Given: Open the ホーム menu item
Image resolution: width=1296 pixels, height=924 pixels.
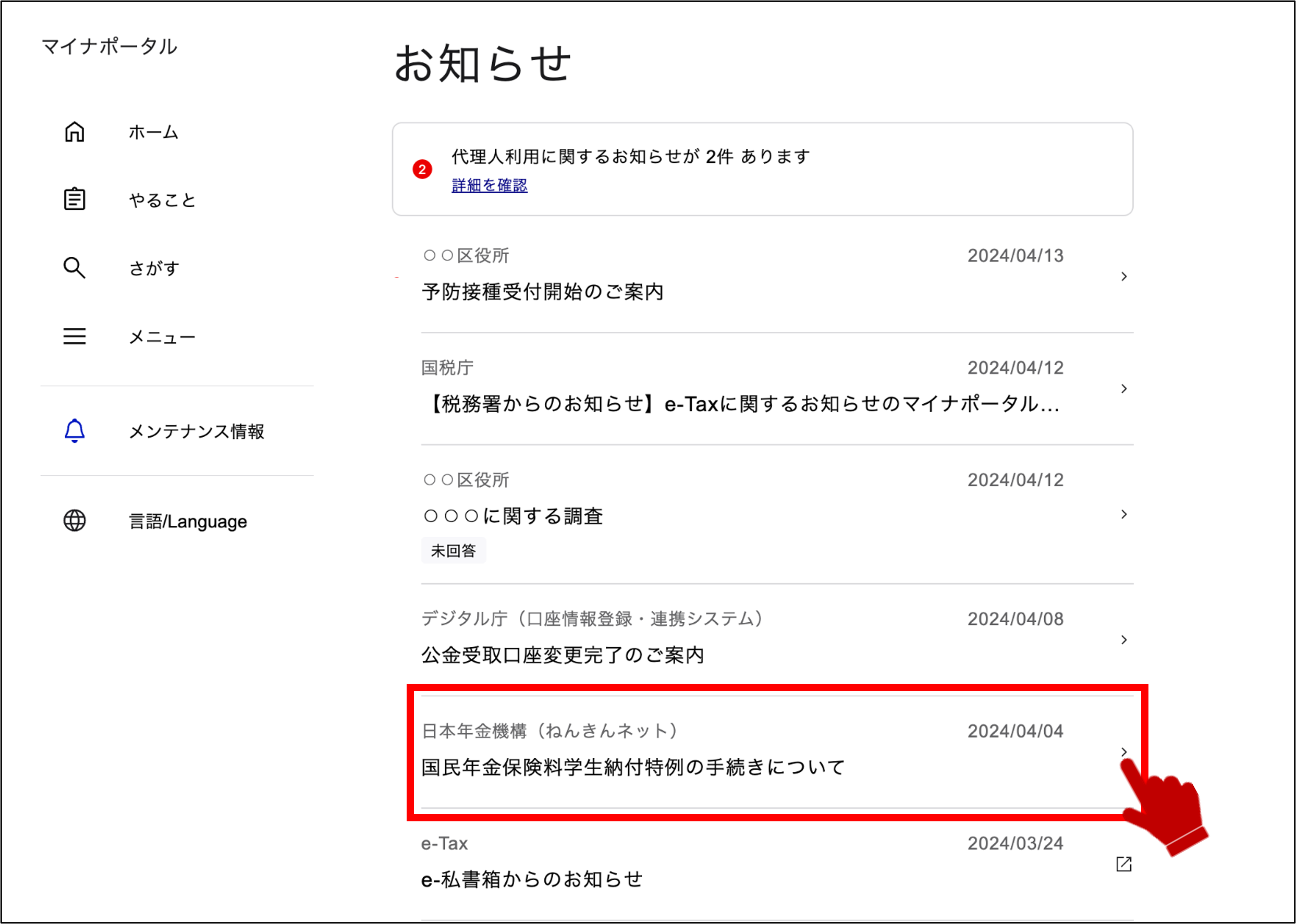Looking at the screenshot, I should (154, 132).
